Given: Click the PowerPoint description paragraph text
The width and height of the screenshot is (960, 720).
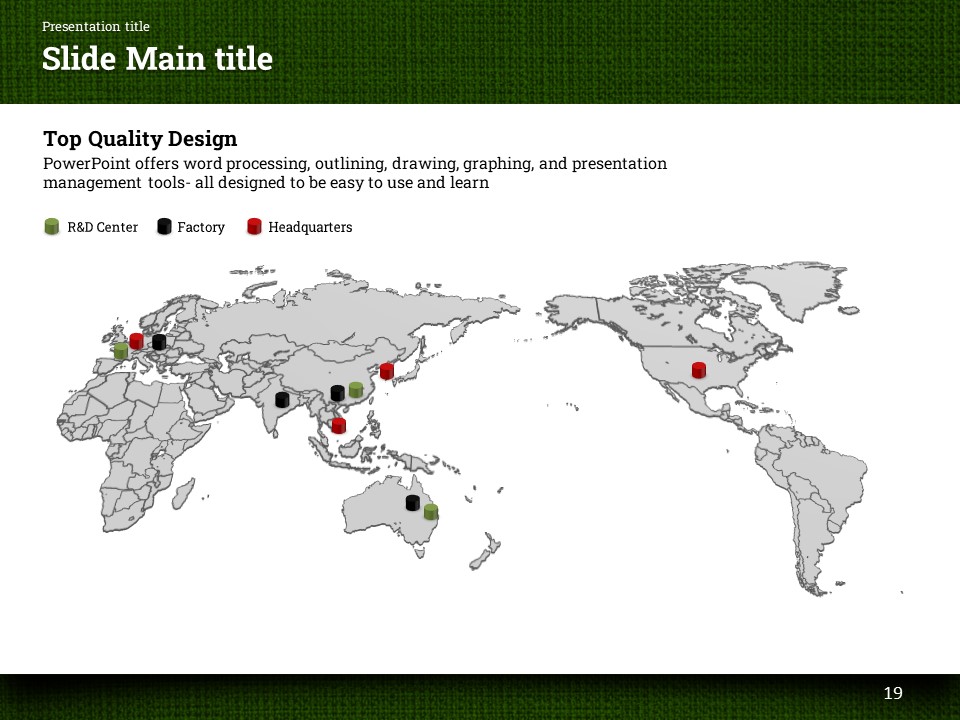Looking at the screenshot, I should pos(355,173).
